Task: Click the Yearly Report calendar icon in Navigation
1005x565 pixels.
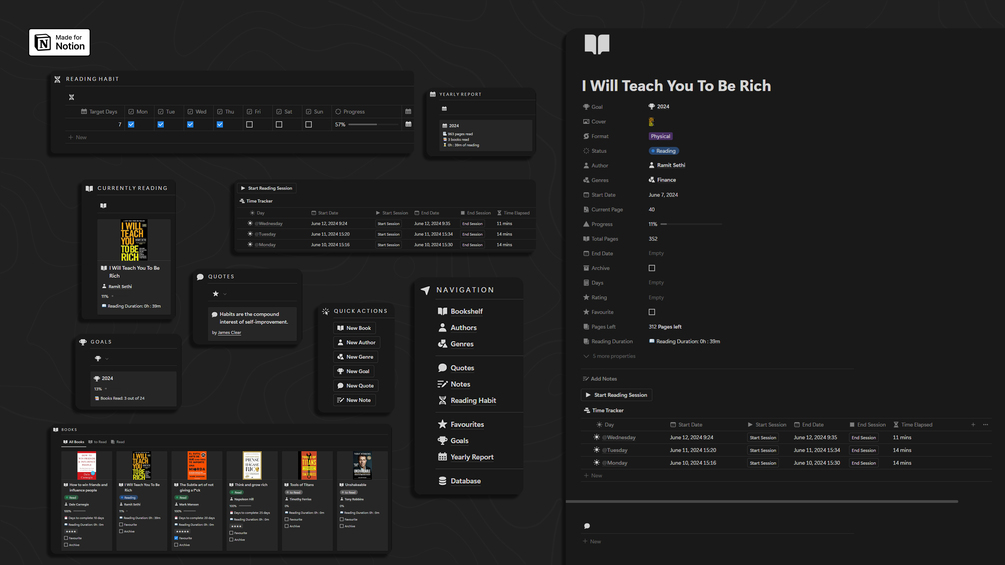Action: click(442, 457)
